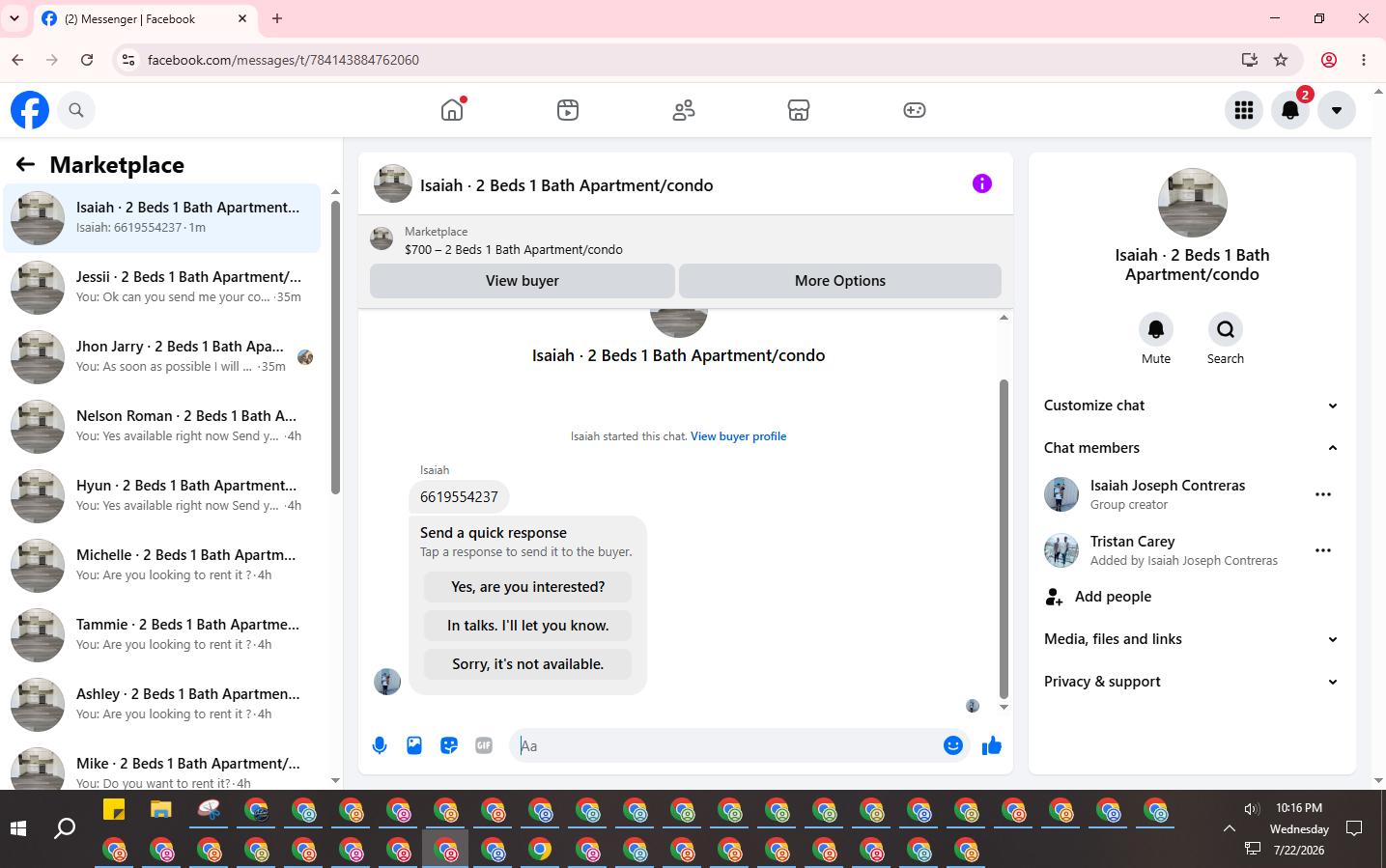Send quick response "In talks. I'll let you know."
This screenshot has width=1386, height=868.
[x=527, y=626]
